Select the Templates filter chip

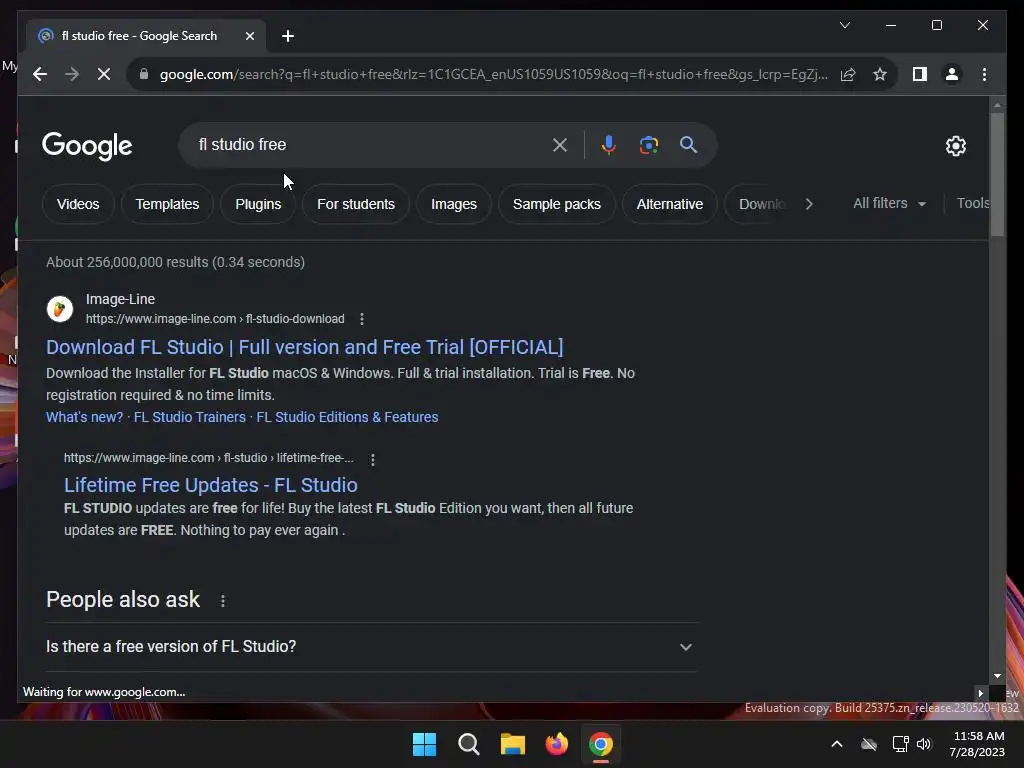point(167,204)
